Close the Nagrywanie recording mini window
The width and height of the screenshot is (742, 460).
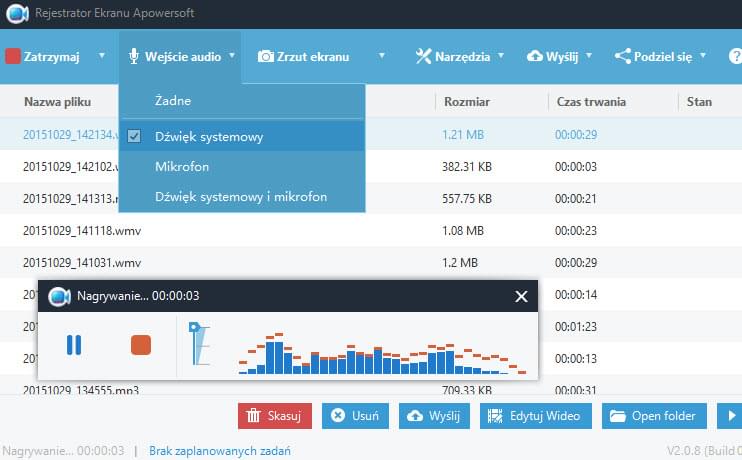[520, 296]
